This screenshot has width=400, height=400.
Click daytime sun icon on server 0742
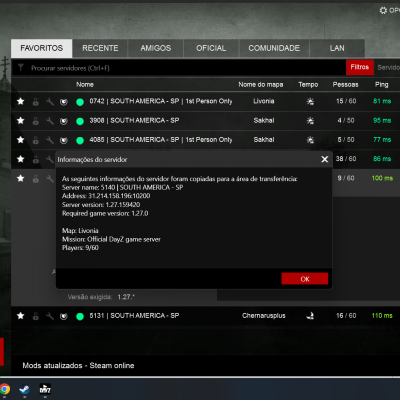[310, 102]
